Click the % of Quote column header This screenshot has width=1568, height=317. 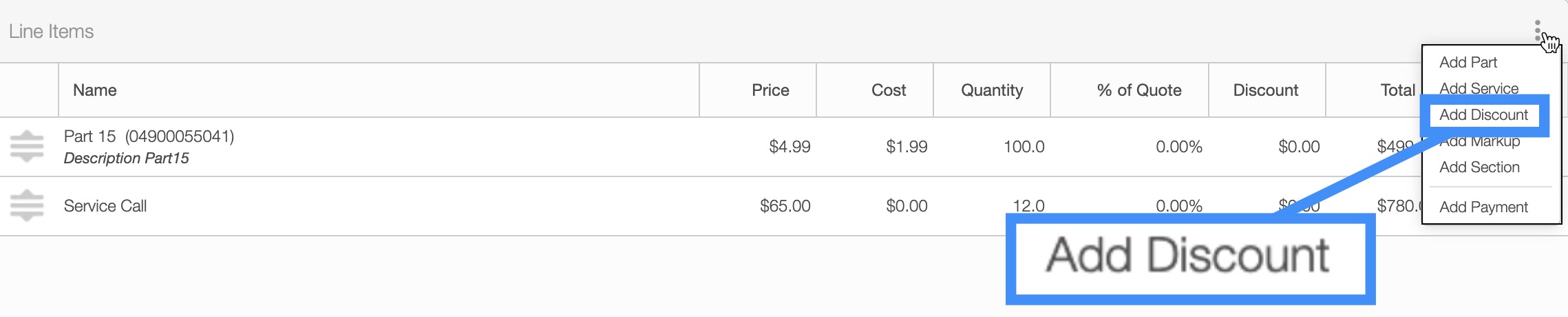click(x=1139, y=90)
